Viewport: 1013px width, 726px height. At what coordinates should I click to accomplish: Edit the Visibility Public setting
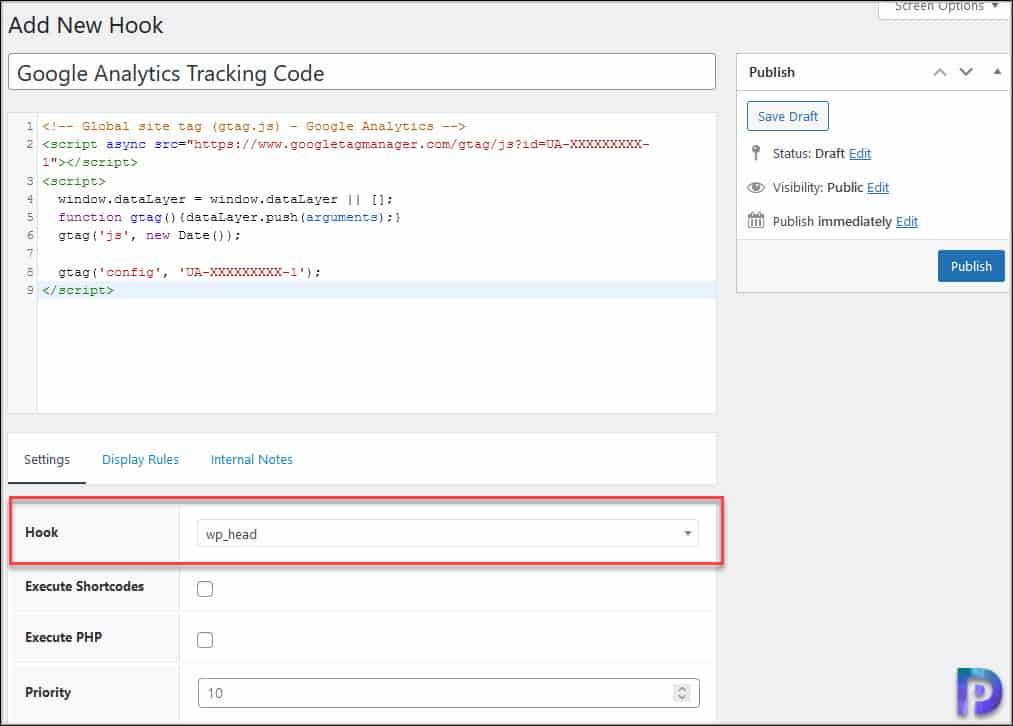pyautogui.click(x=877, y=187)
